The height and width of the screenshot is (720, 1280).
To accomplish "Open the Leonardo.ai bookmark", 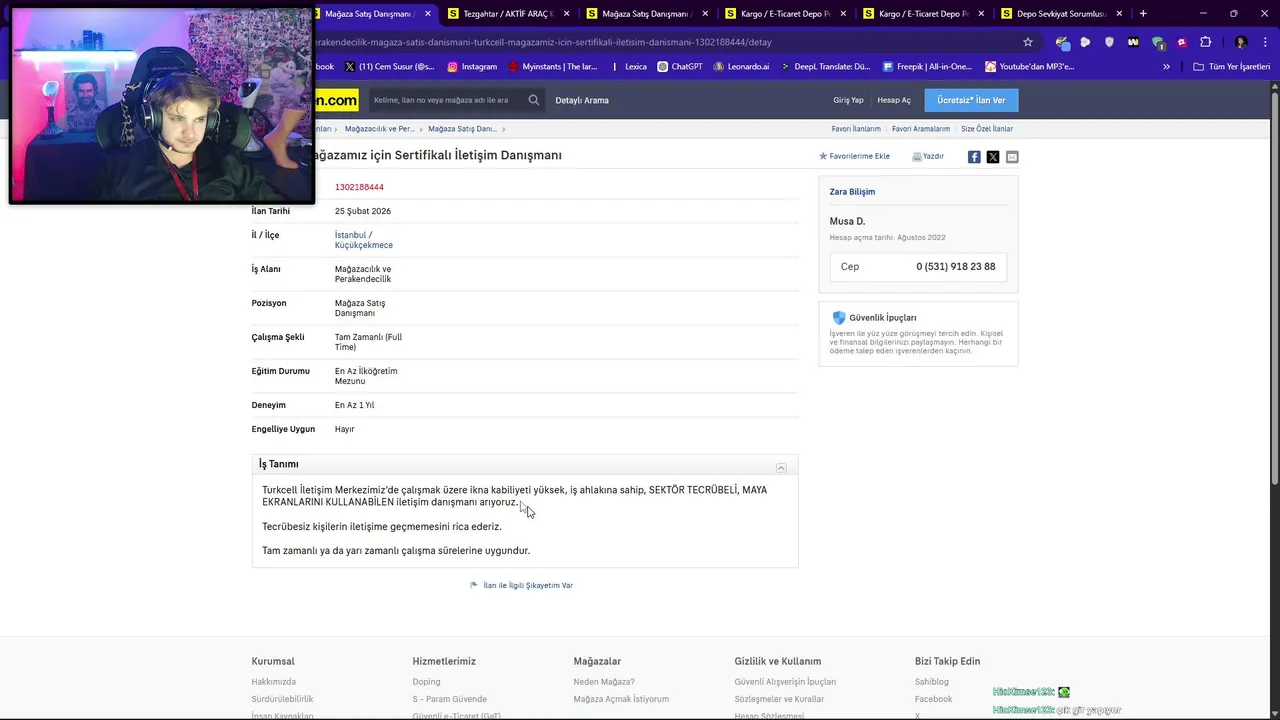I will point(741,67).
